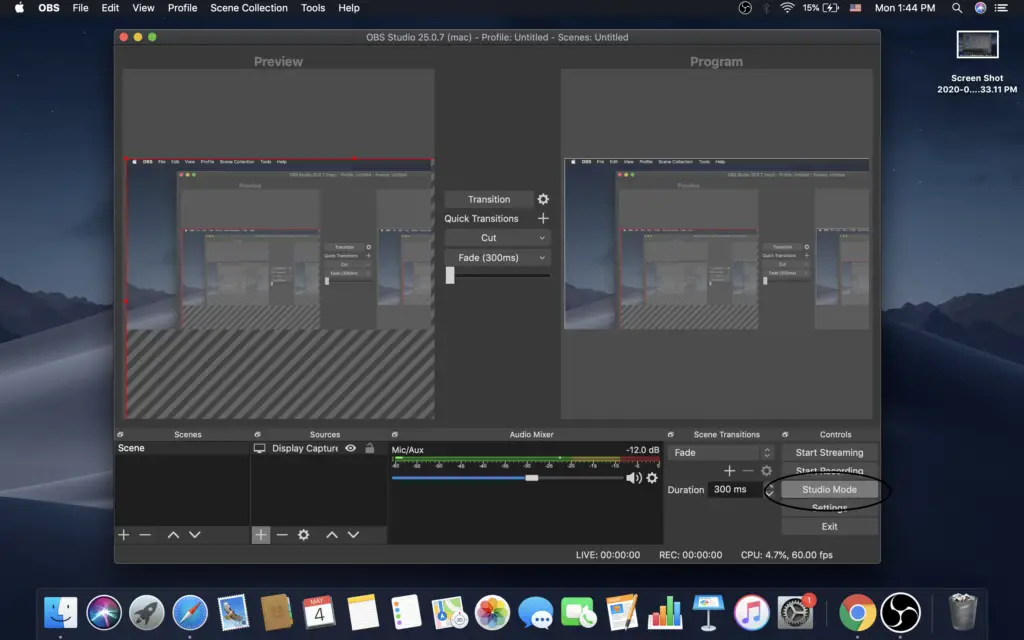Click the "REC: 00:00:00" status text
Image resolution: width=1024 pixels, height=640 pixels.
point(690,555)
